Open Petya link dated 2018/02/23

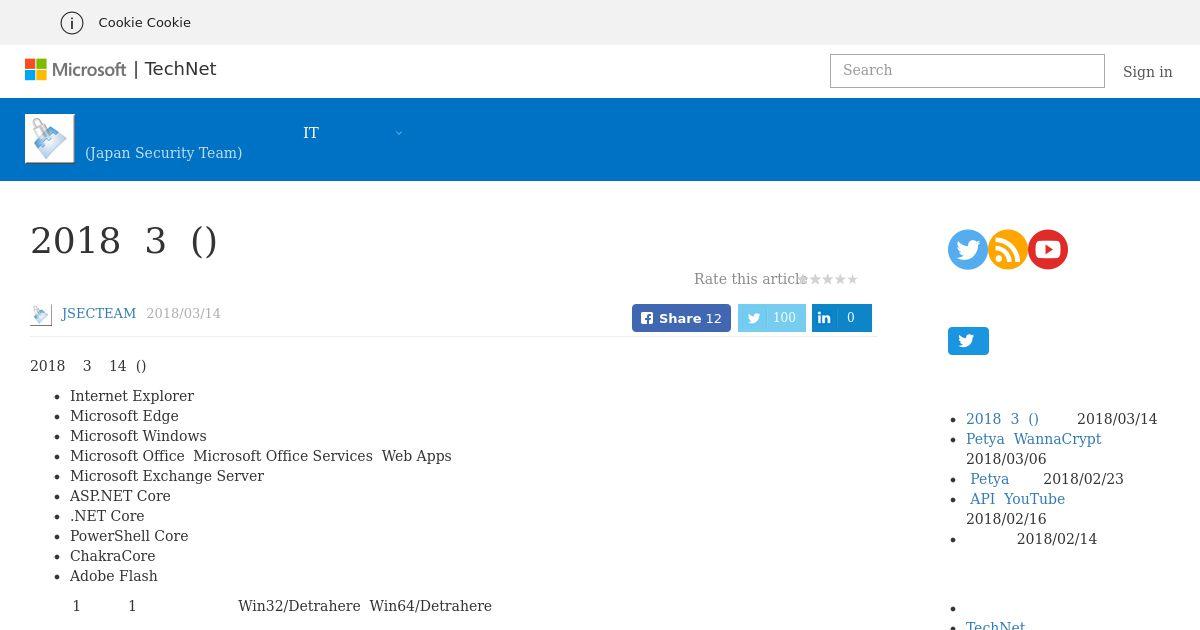(x=989, y=479)
